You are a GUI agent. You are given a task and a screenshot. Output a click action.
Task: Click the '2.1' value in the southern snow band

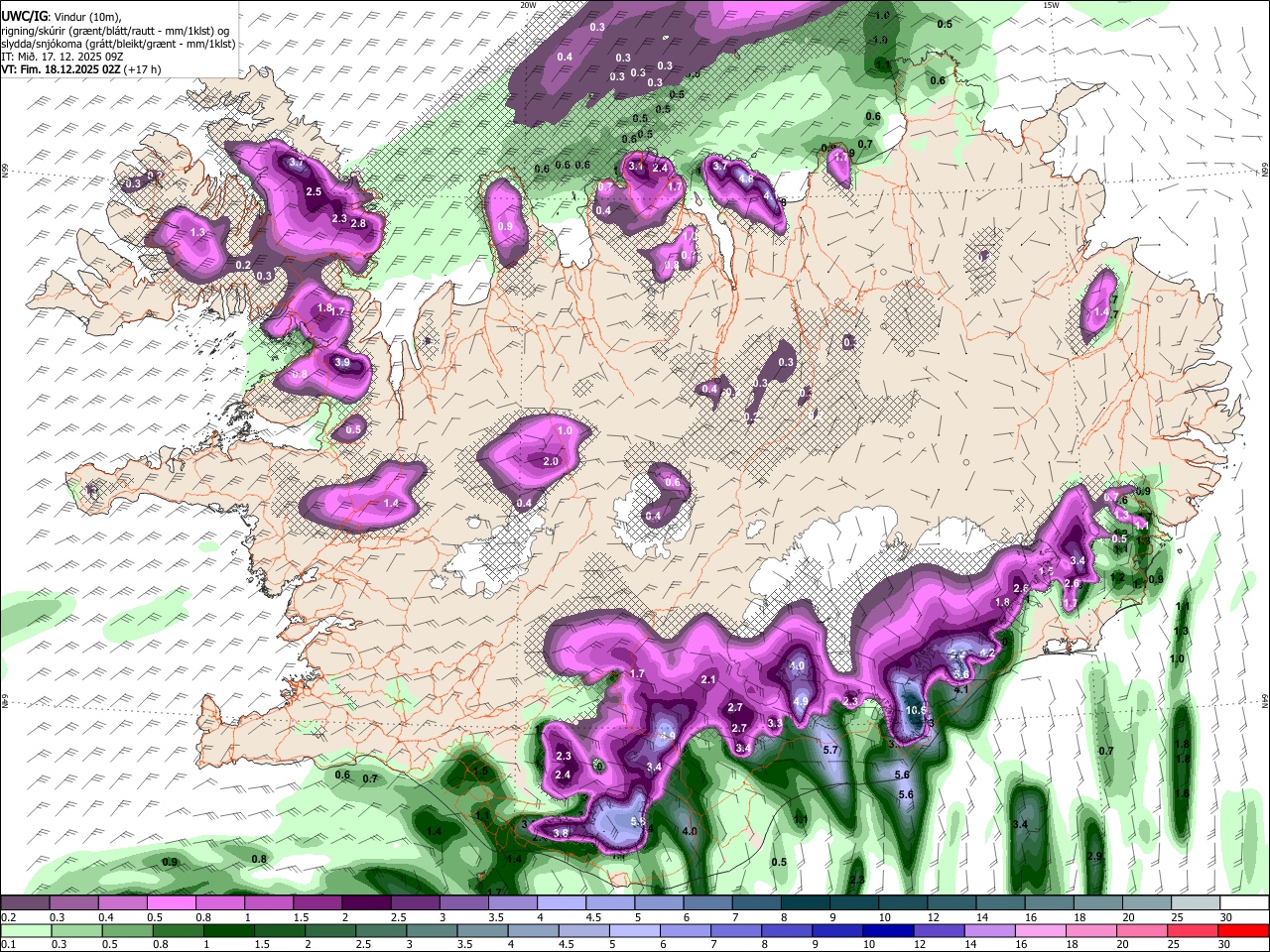coord(708,679)
